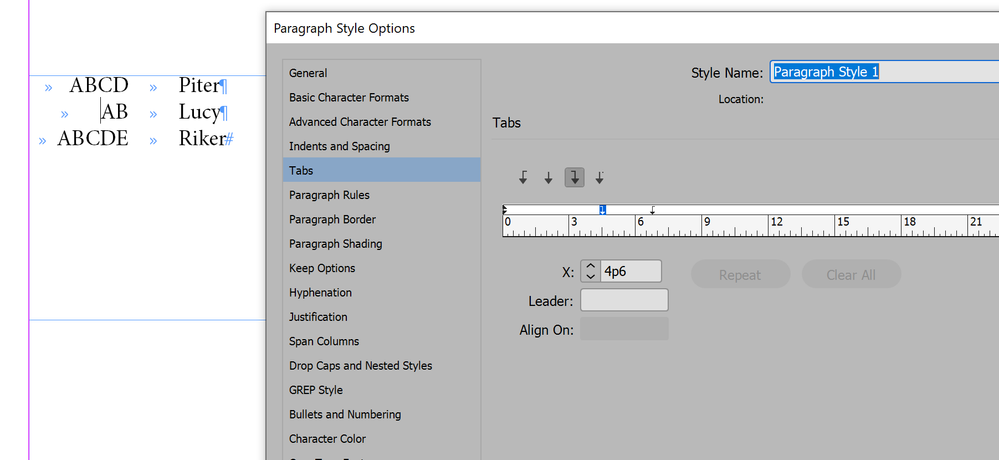This screenshot has height=460, width=999.
Task: Select the align-to-decimal tab icon
Action: pos(600,178)
